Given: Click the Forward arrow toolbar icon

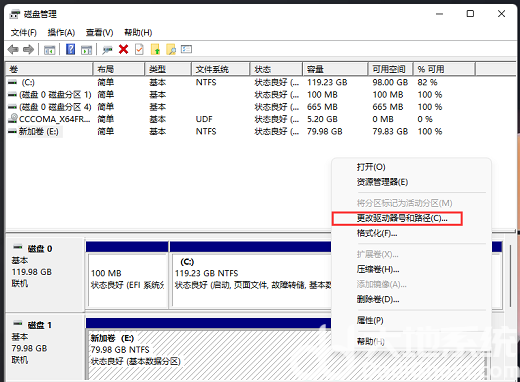Looking at the screenshot, I should [28, 50].
